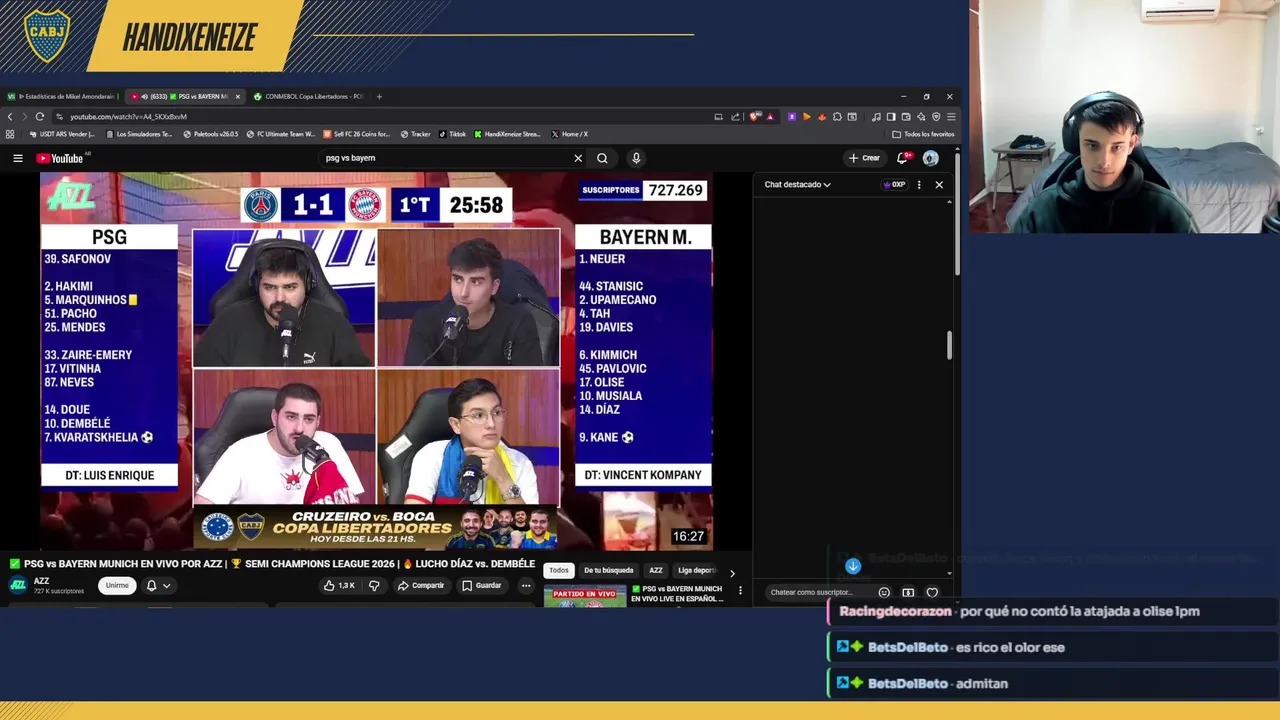Image resolution: width=1280 pixels, height=720 pixels.
Task: Open the apps grid in bookmarks bar
Action: pyautogui.click(x=10, y=134)
